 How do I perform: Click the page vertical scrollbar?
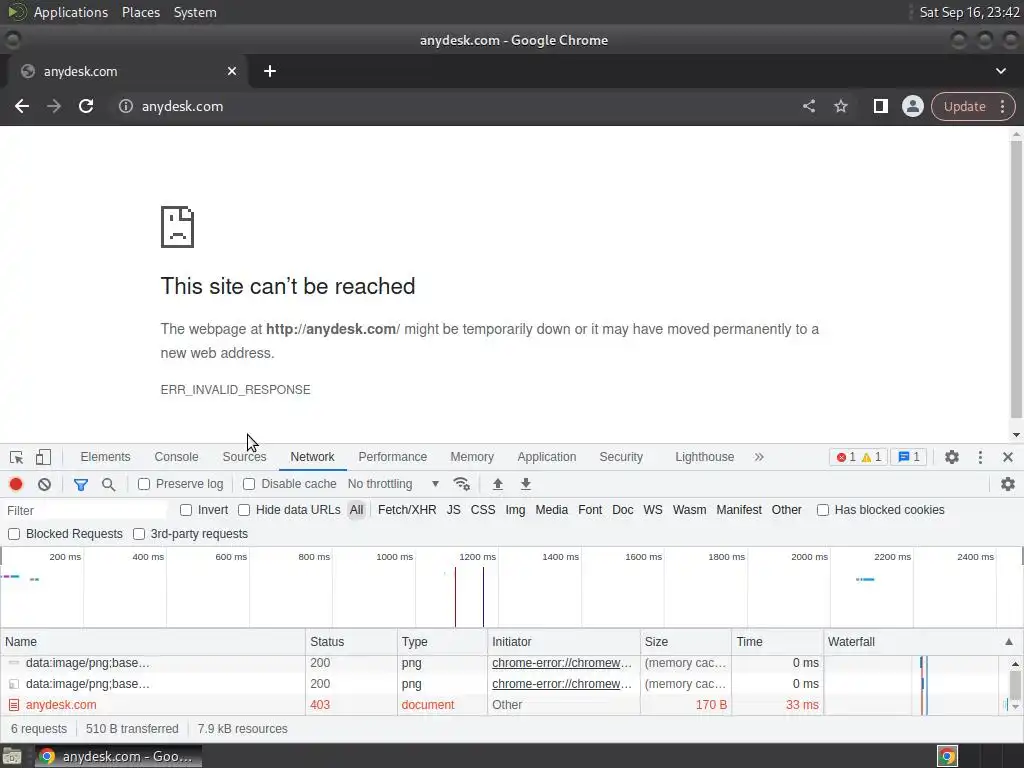click(x=1016, y=279)
